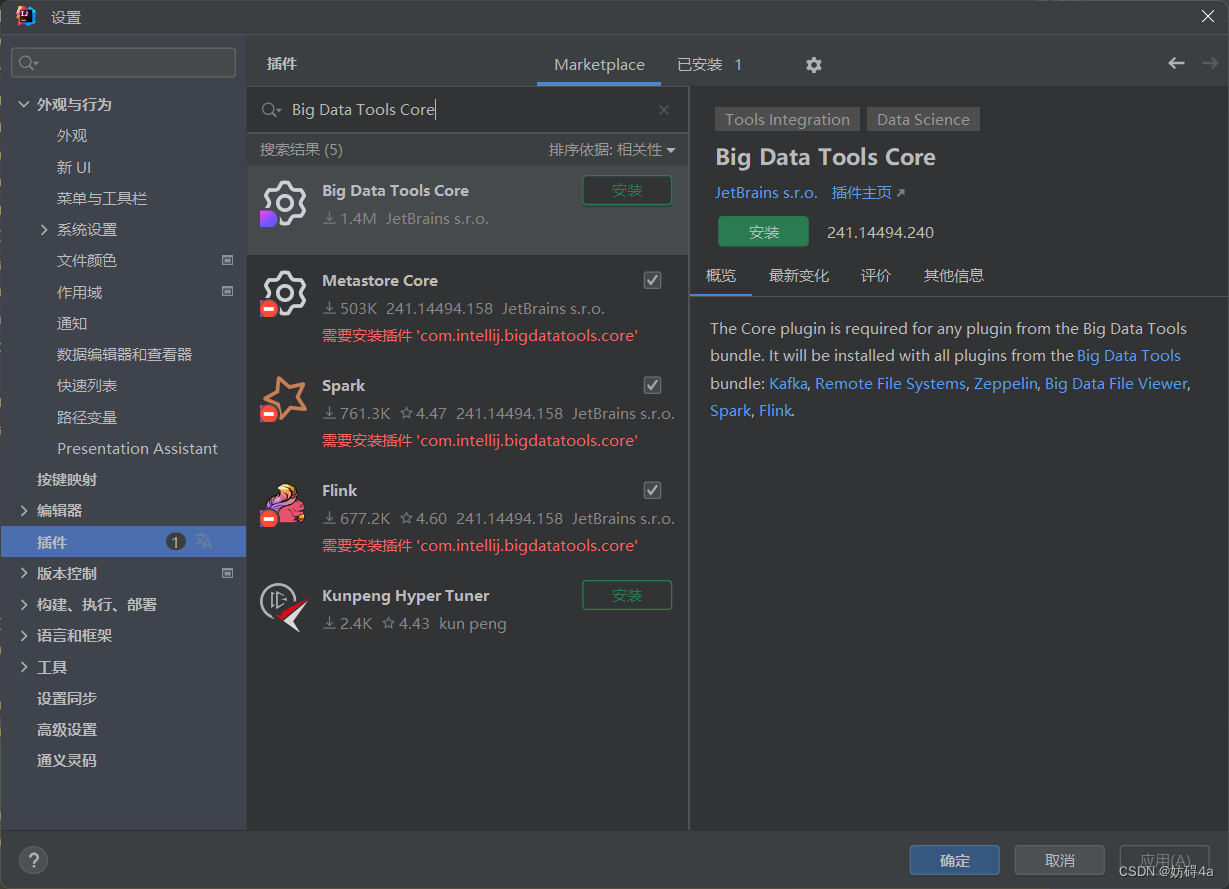Click the settings search magnifier icon
1229x889 pixels.
29,63
